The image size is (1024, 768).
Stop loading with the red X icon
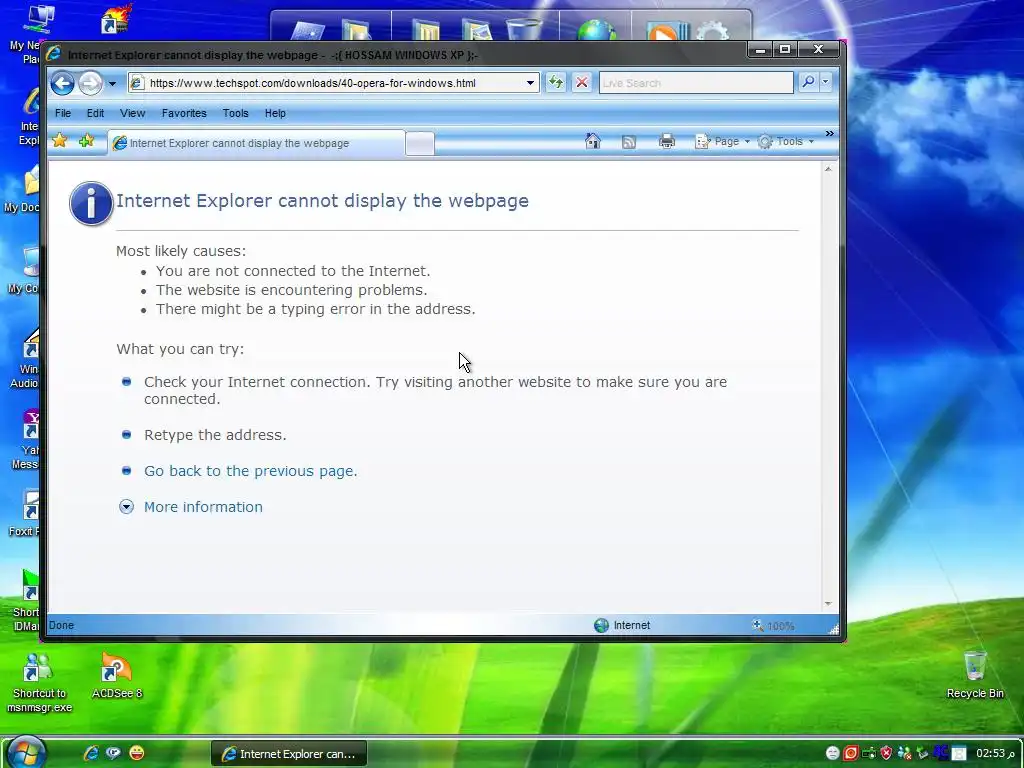point(582,82)
